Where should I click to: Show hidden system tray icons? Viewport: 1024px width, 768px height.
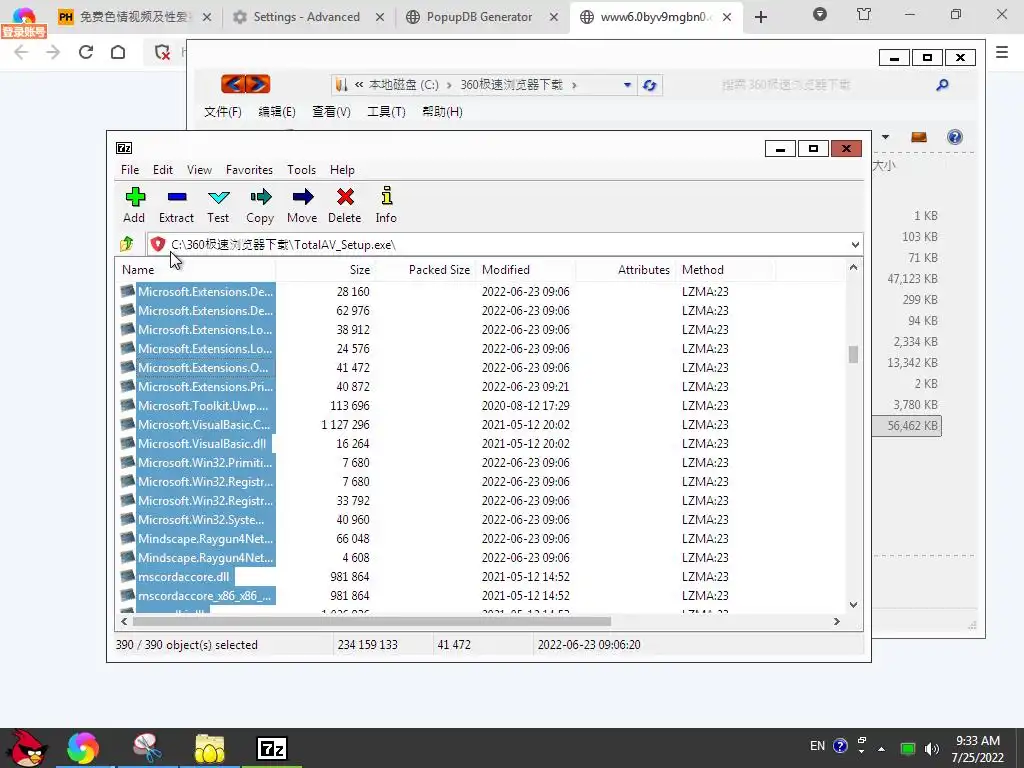click(x=882, y=749)
